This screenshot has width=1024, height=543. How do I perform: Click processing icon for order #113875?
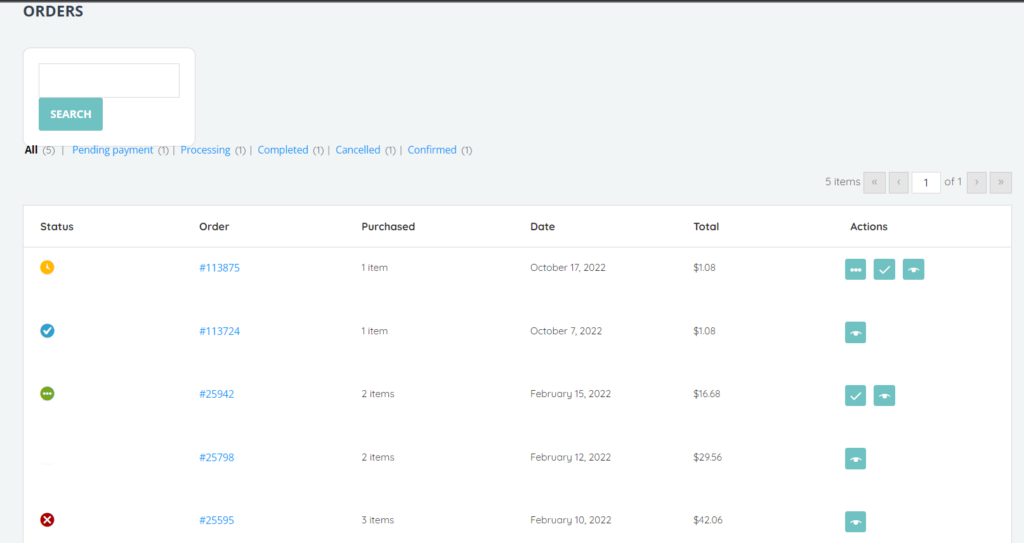[x=855, y=269]
